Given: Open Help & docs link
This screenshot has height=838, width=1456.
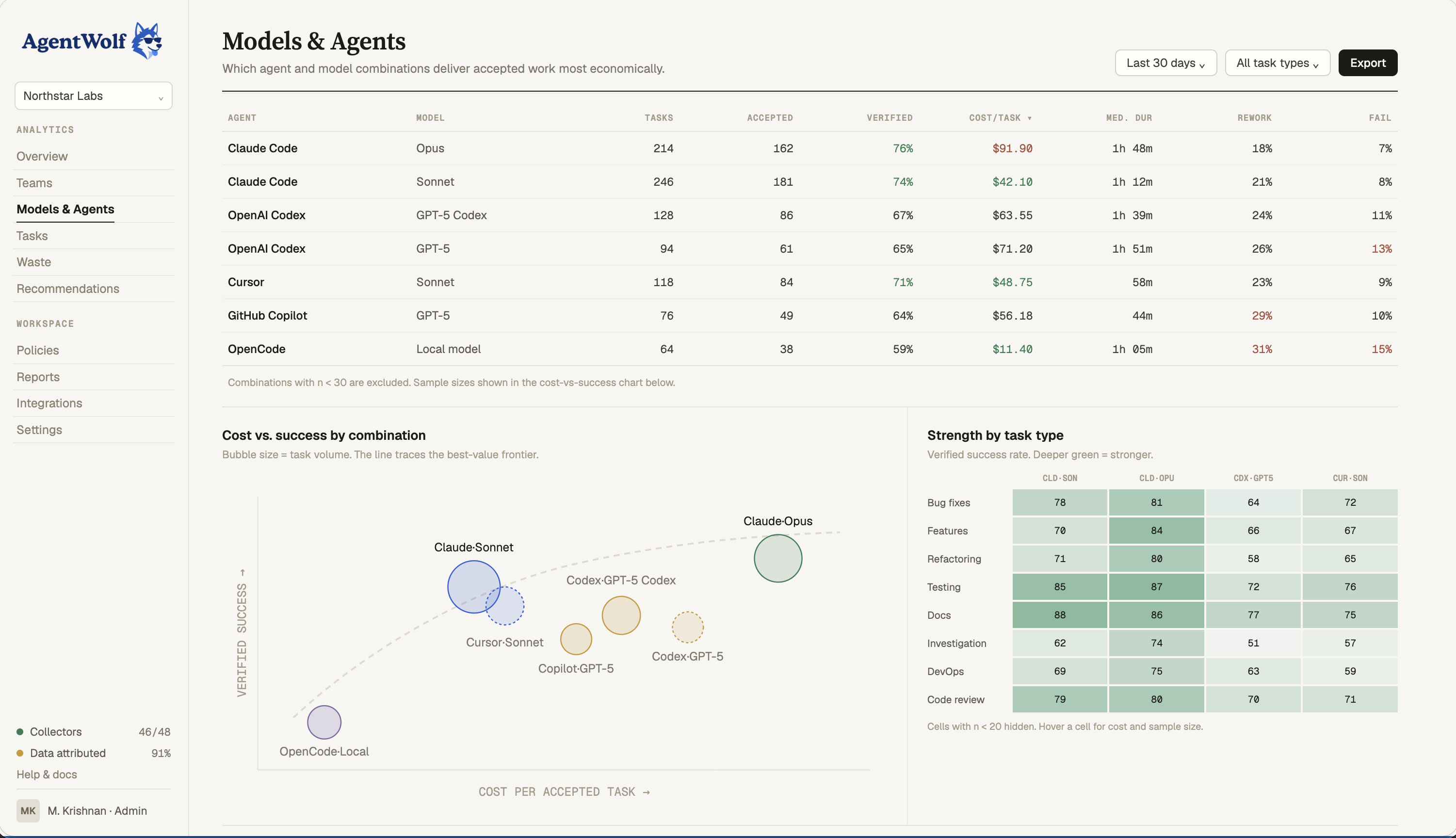Looking at the screenshot, I should (x=47, y=774).
